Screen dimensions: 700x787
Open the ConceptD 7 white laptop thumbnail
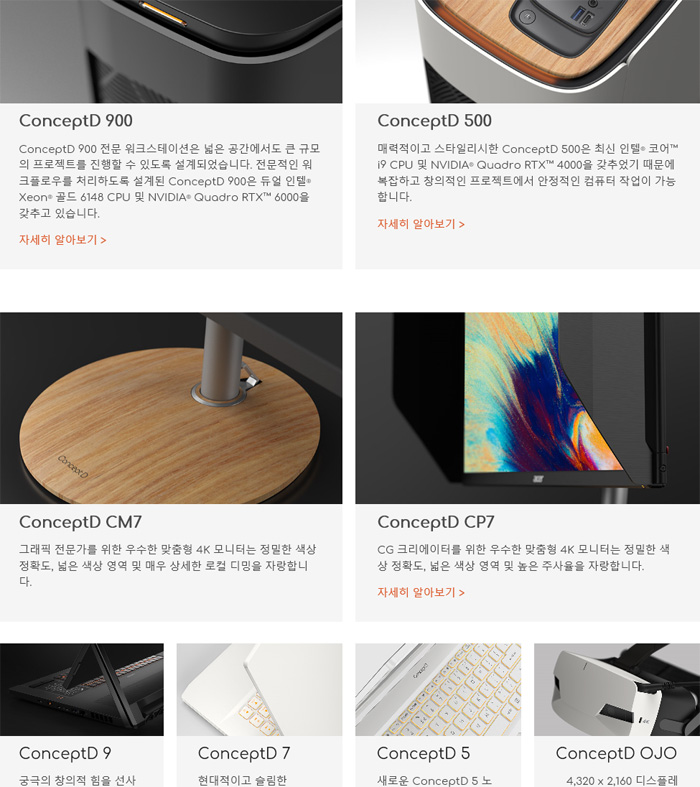click(x=259, y=690)
